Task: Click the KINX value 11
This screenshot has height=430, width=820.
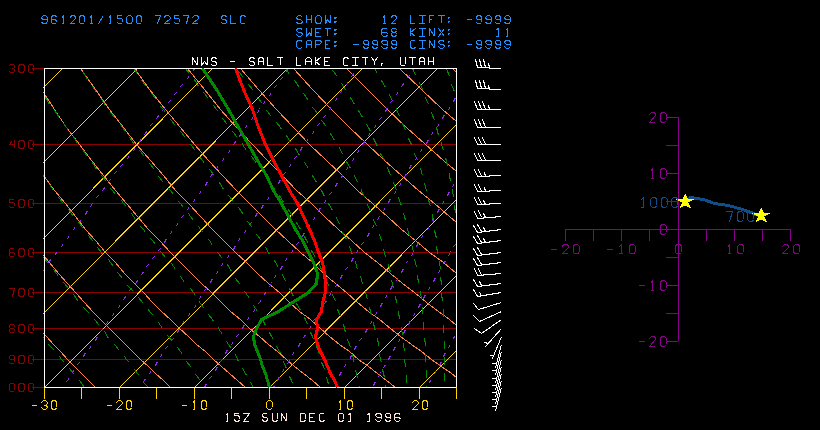Action: pyautogui.click(x=503, y=32)
